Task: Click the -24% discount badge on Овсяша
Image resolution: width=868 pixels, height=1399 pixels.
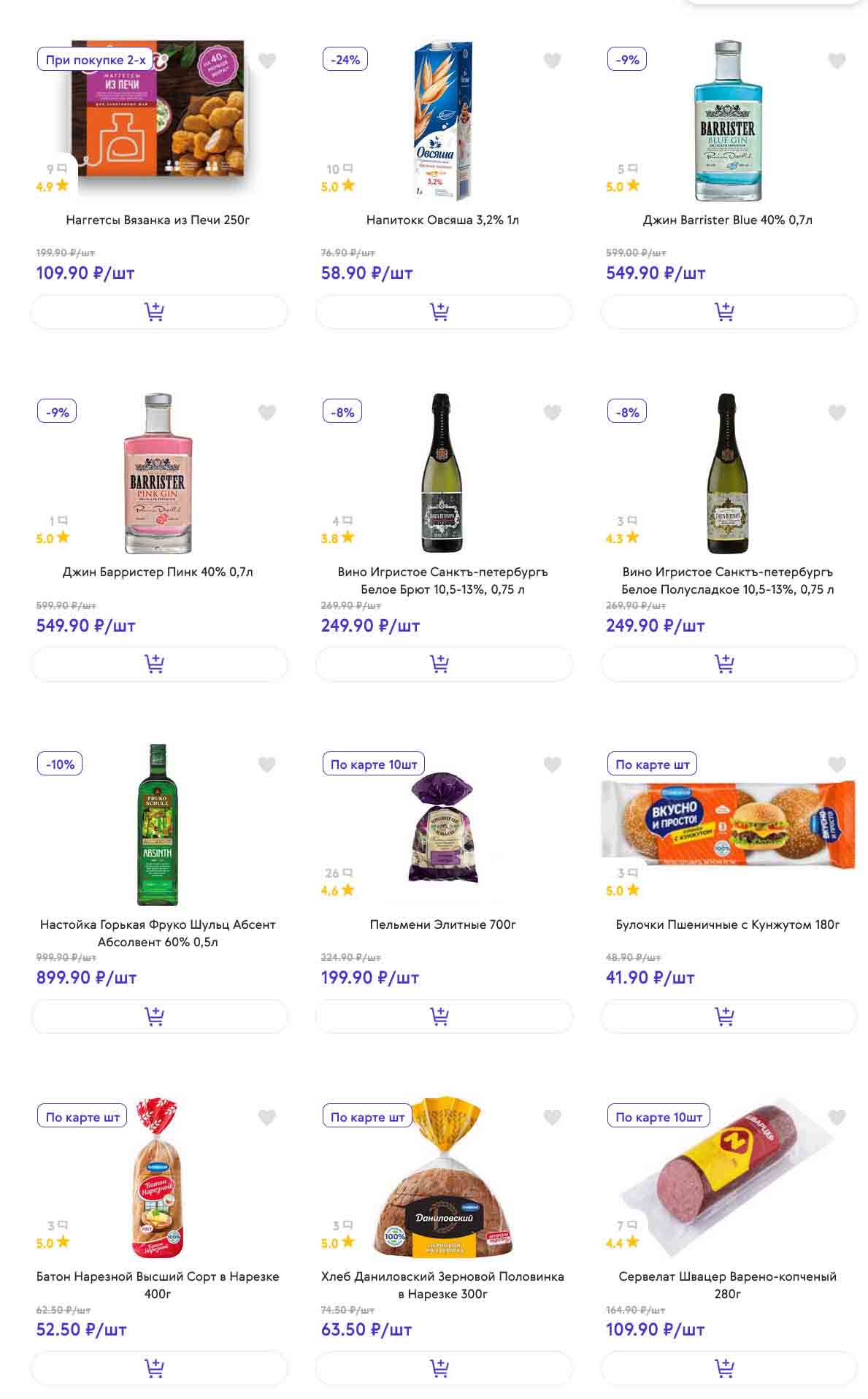Action: [x=345, y=60]
